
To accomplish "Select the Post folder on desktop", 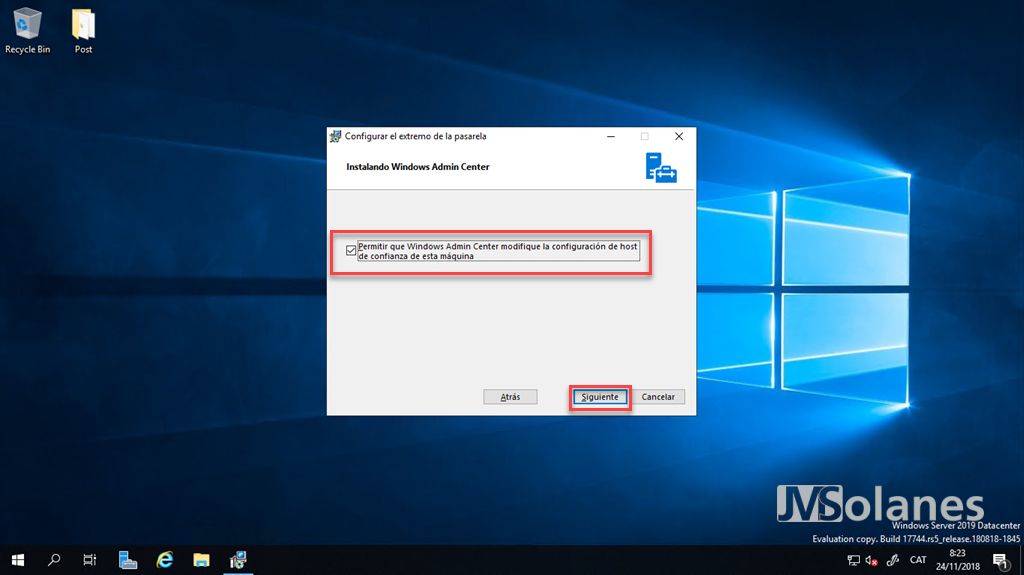I will (83, 31).
